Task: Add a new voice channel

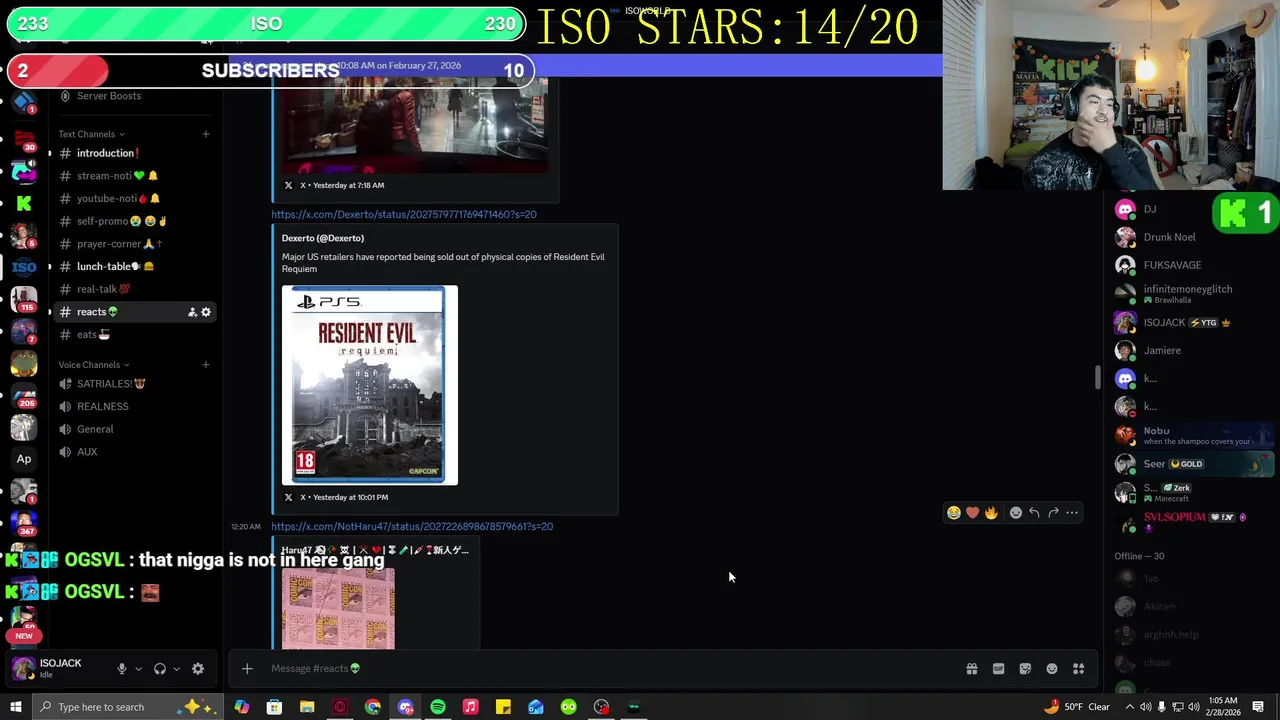Action: [x=206, y=365]
